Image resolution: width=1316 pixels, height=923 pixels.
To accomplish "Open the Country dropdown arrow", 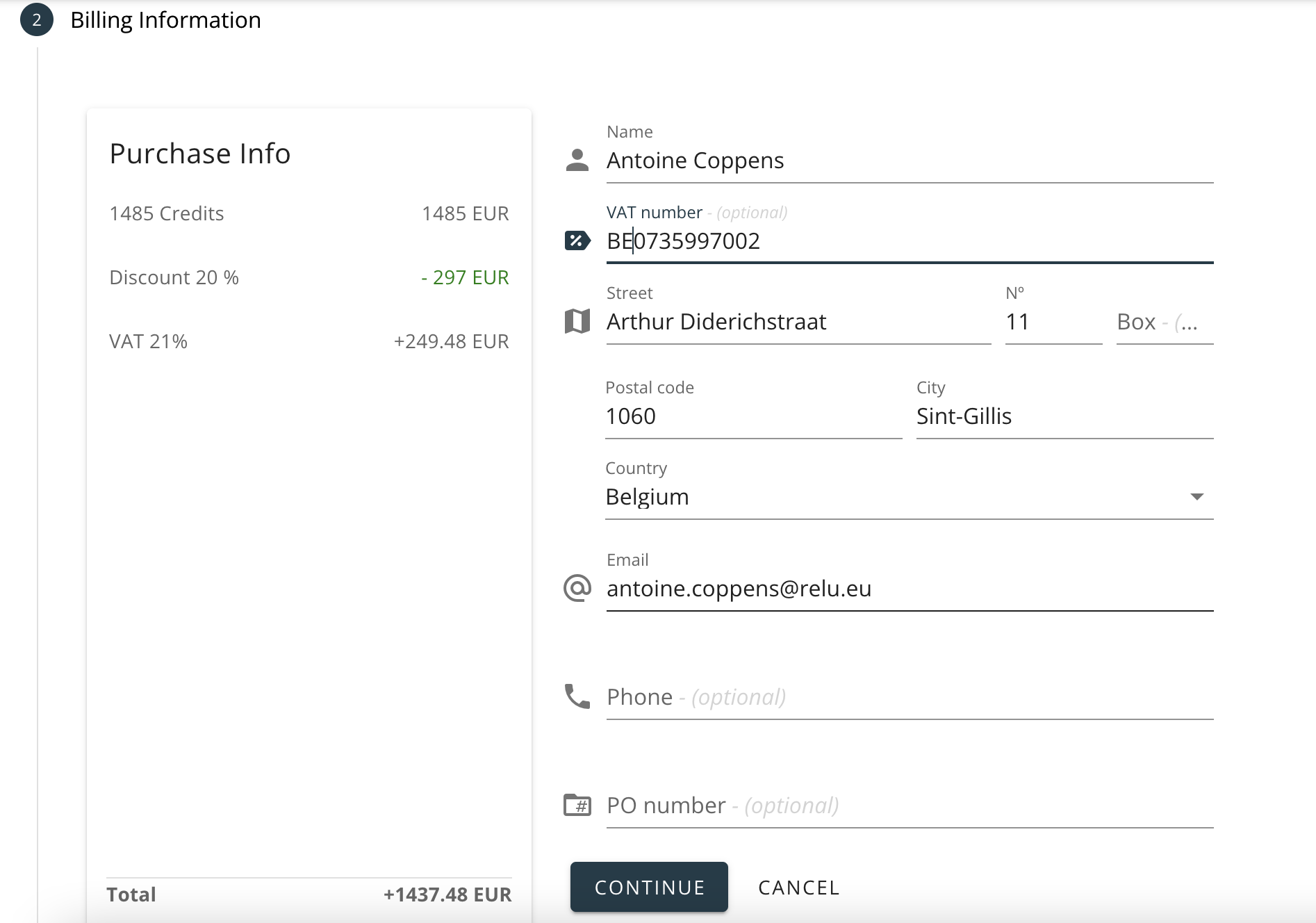I will pos(1196,497).
